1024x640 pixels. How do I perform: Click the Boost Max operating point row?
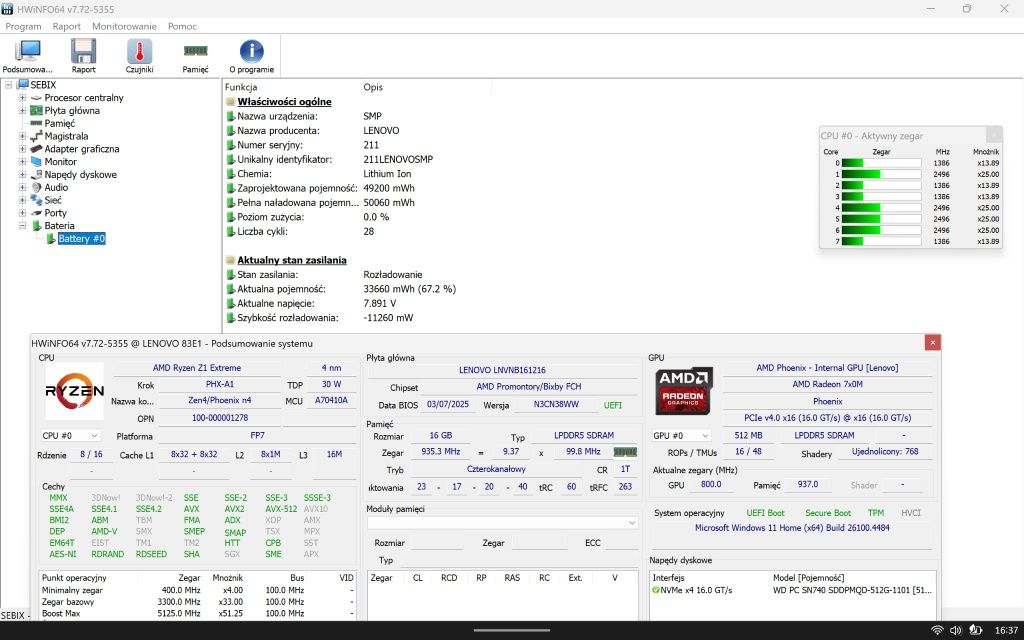click(x=197, y=613)
